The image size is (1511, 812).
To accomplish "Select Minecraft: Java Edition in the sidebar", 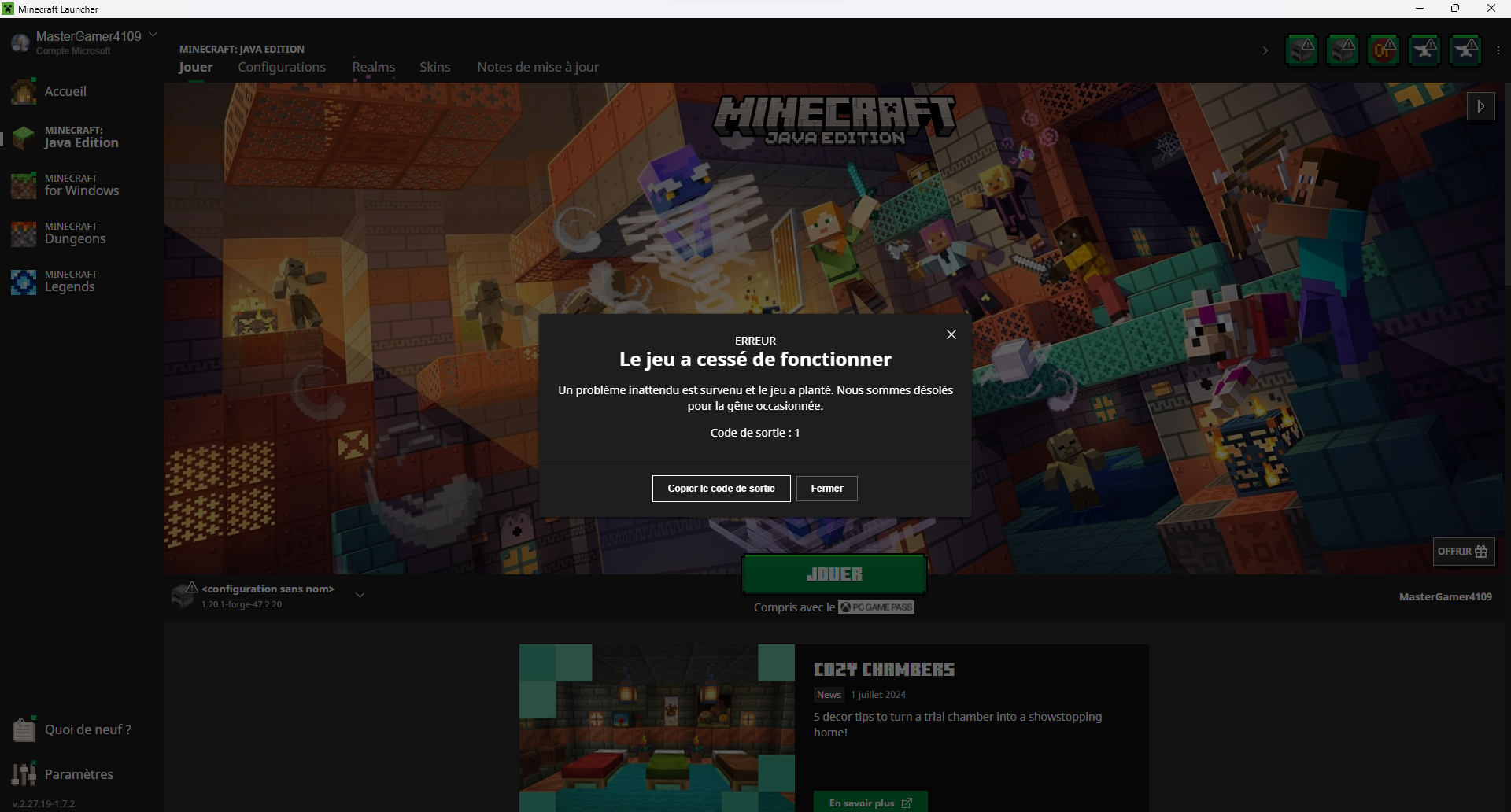I will 80,138.
